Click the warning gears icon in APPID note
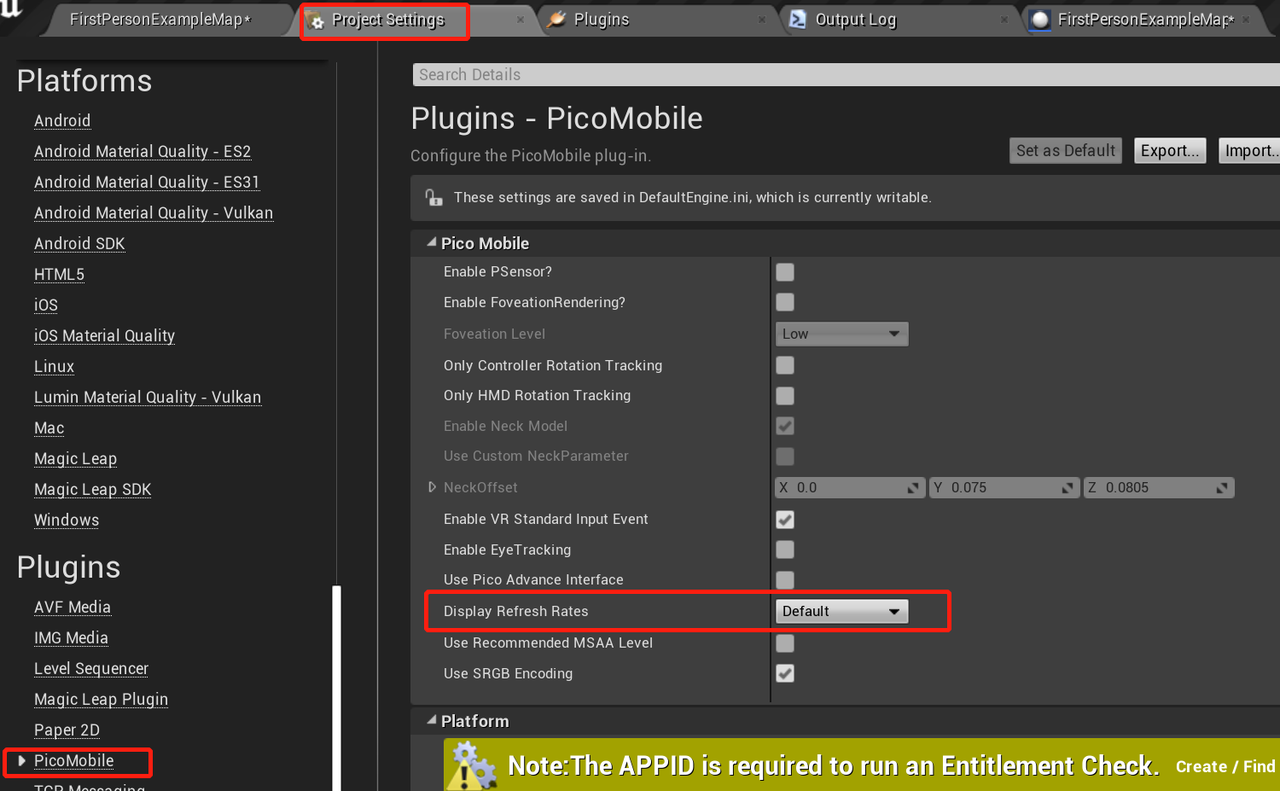The height and width of the screenshot is (791, 1280). (473, 766)
